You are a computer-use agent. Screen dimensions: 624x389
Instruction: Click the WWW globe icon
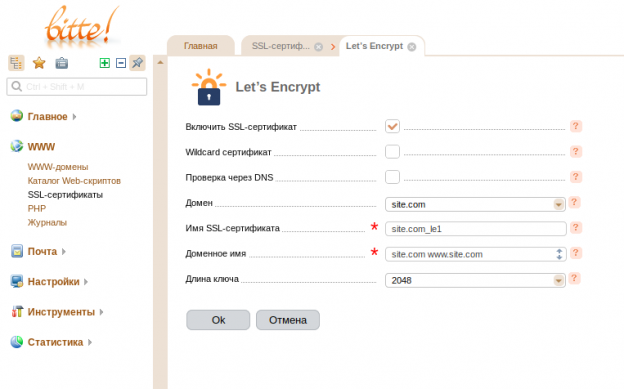17,146
